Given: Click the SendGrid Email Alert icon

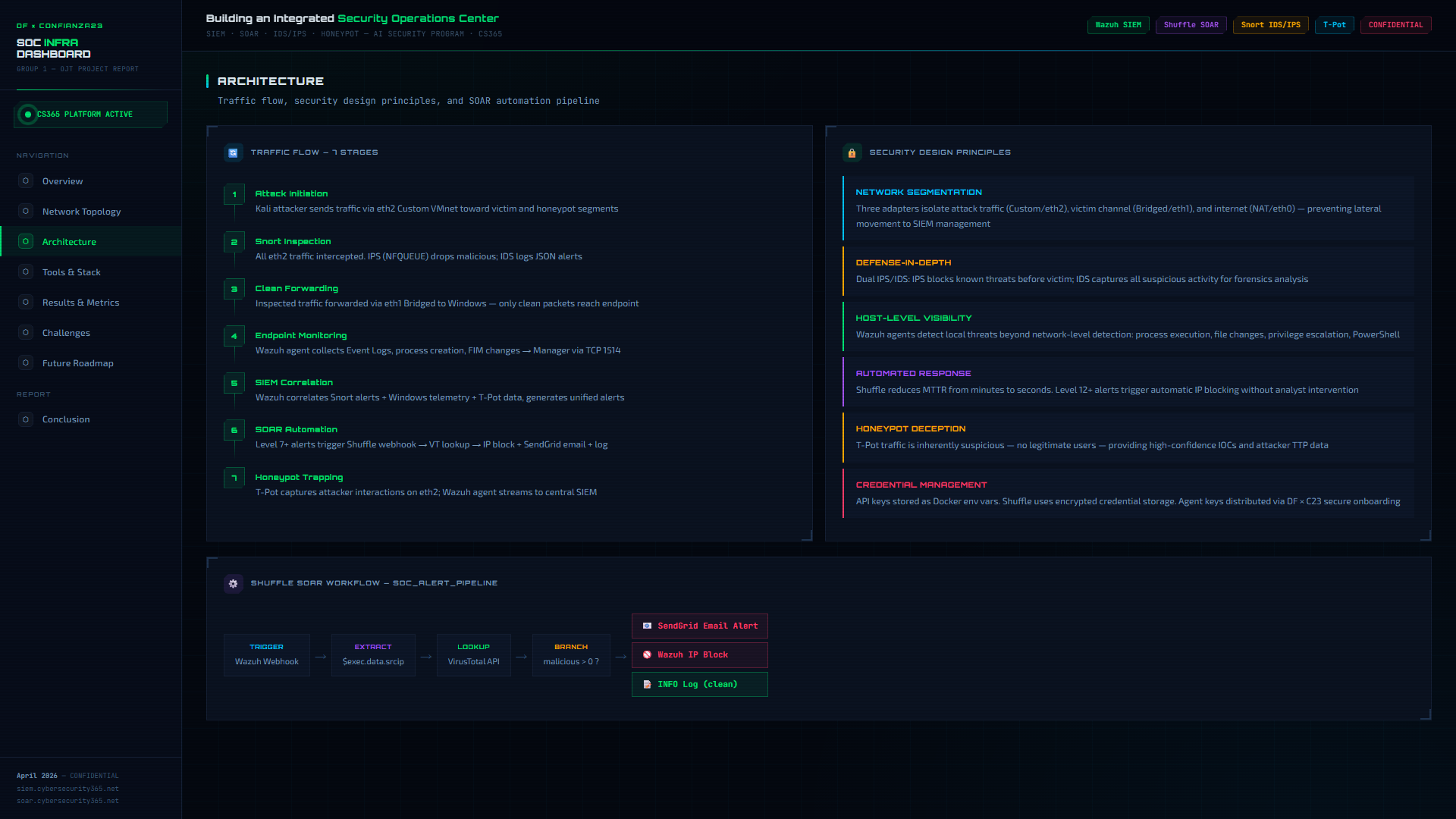Looking at the screenshot, I should 647,626.
